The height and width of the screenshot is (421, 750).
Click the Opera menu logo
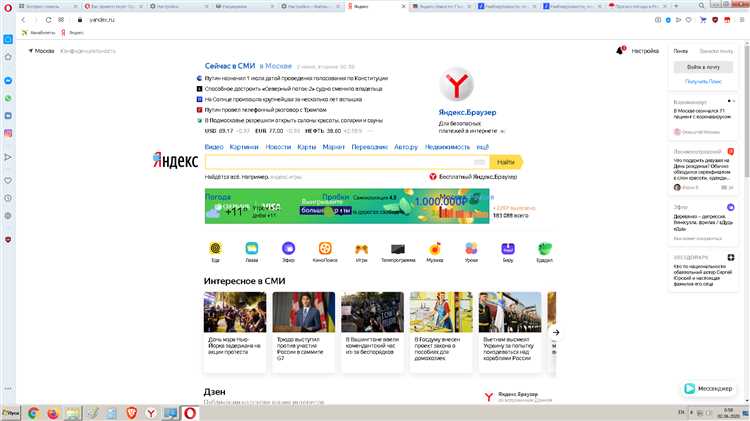point(8,6)
